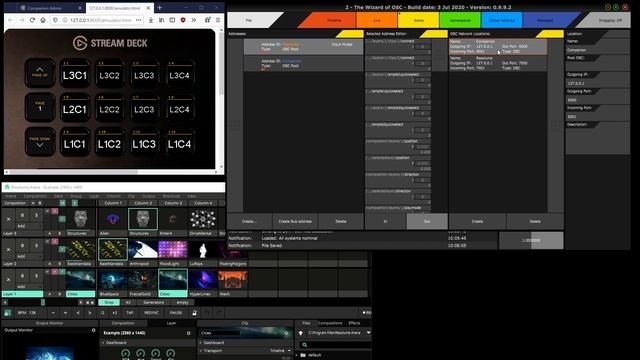Viewport: 640px width, 360px height.
Task: Click the TAP tempo button
Action: click(x=130, y=313)
